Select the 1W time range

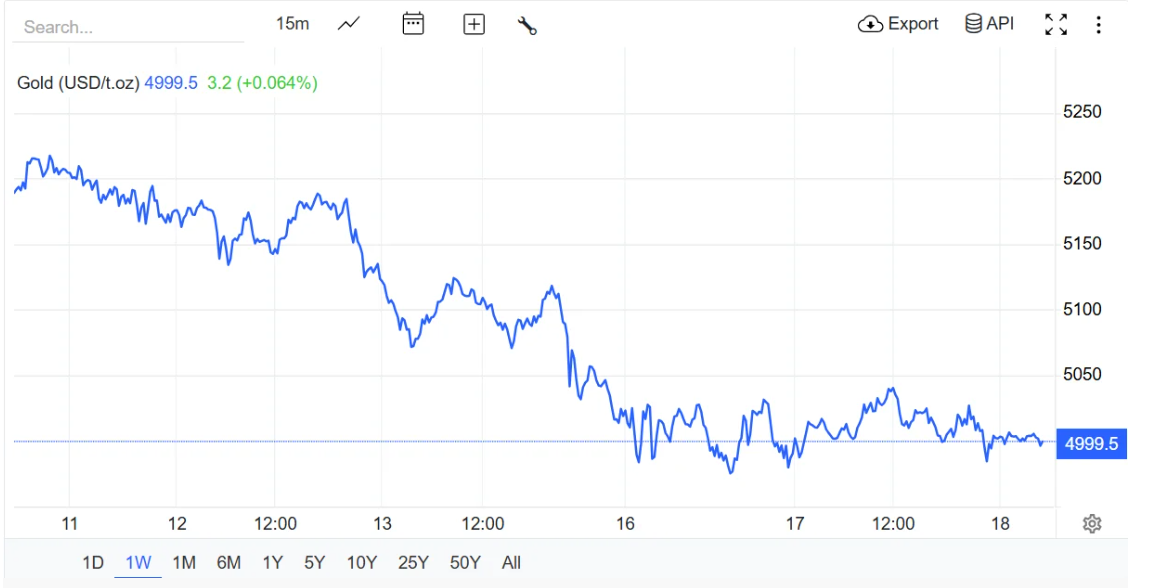click(x=138, y=563)
